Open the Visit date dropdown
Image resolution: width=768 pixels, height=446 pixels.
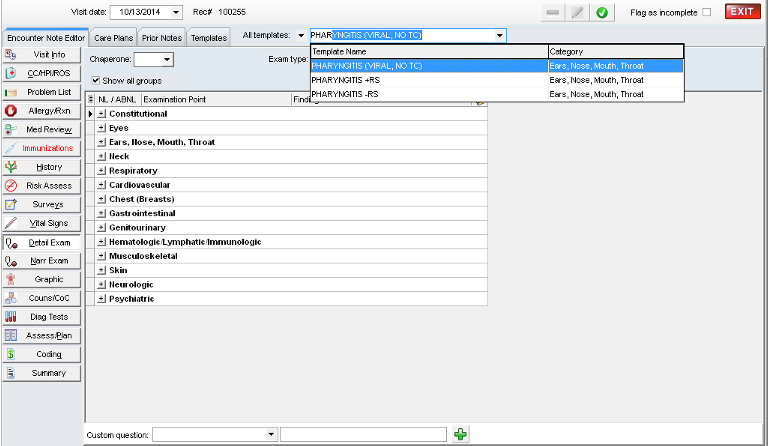pos(176,12)
